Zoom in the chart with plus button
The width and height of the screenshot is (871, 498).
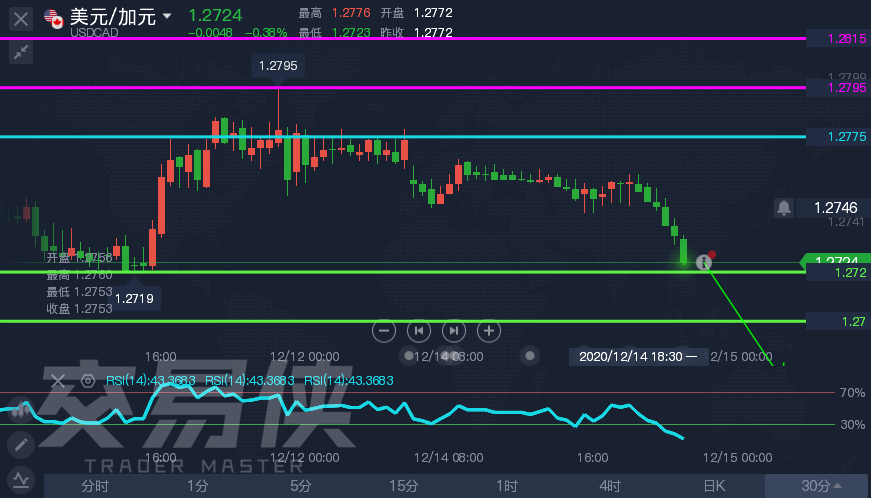coord(488,331)
